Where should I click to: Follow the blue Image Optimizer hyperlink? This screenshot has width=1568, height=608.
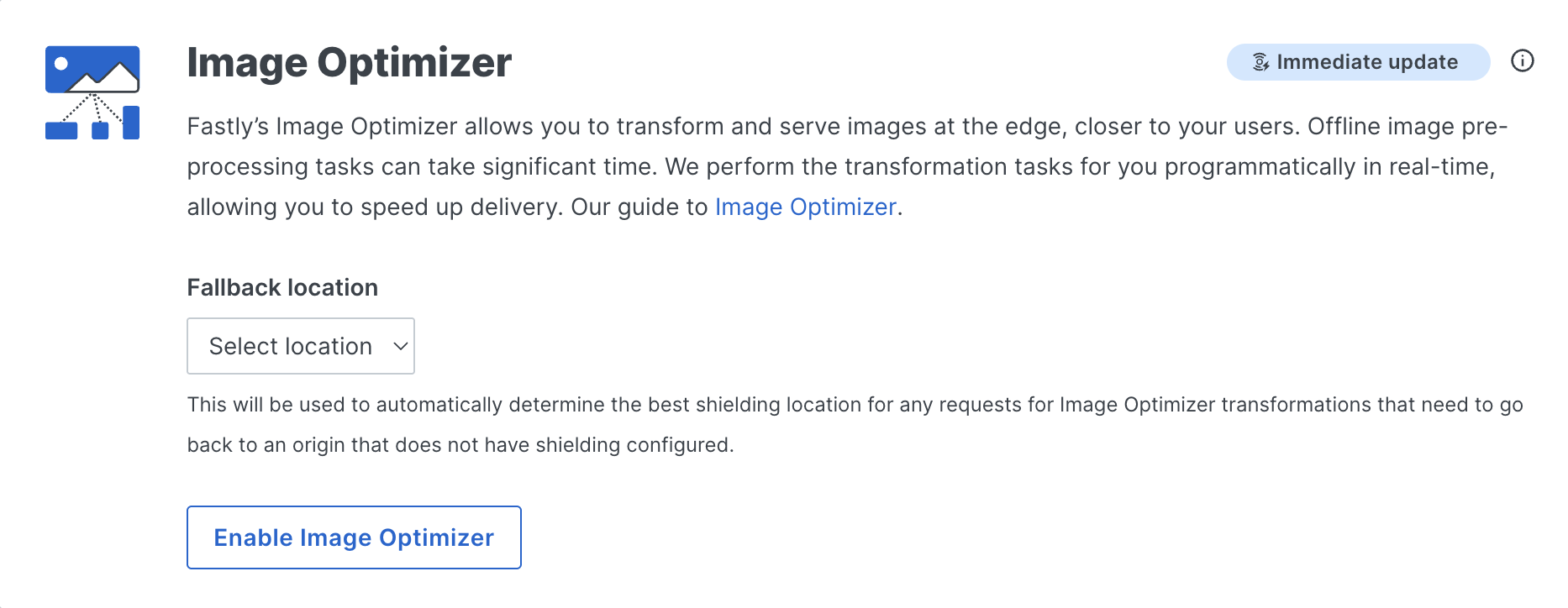pyautogui.click(x=804, y=207)
